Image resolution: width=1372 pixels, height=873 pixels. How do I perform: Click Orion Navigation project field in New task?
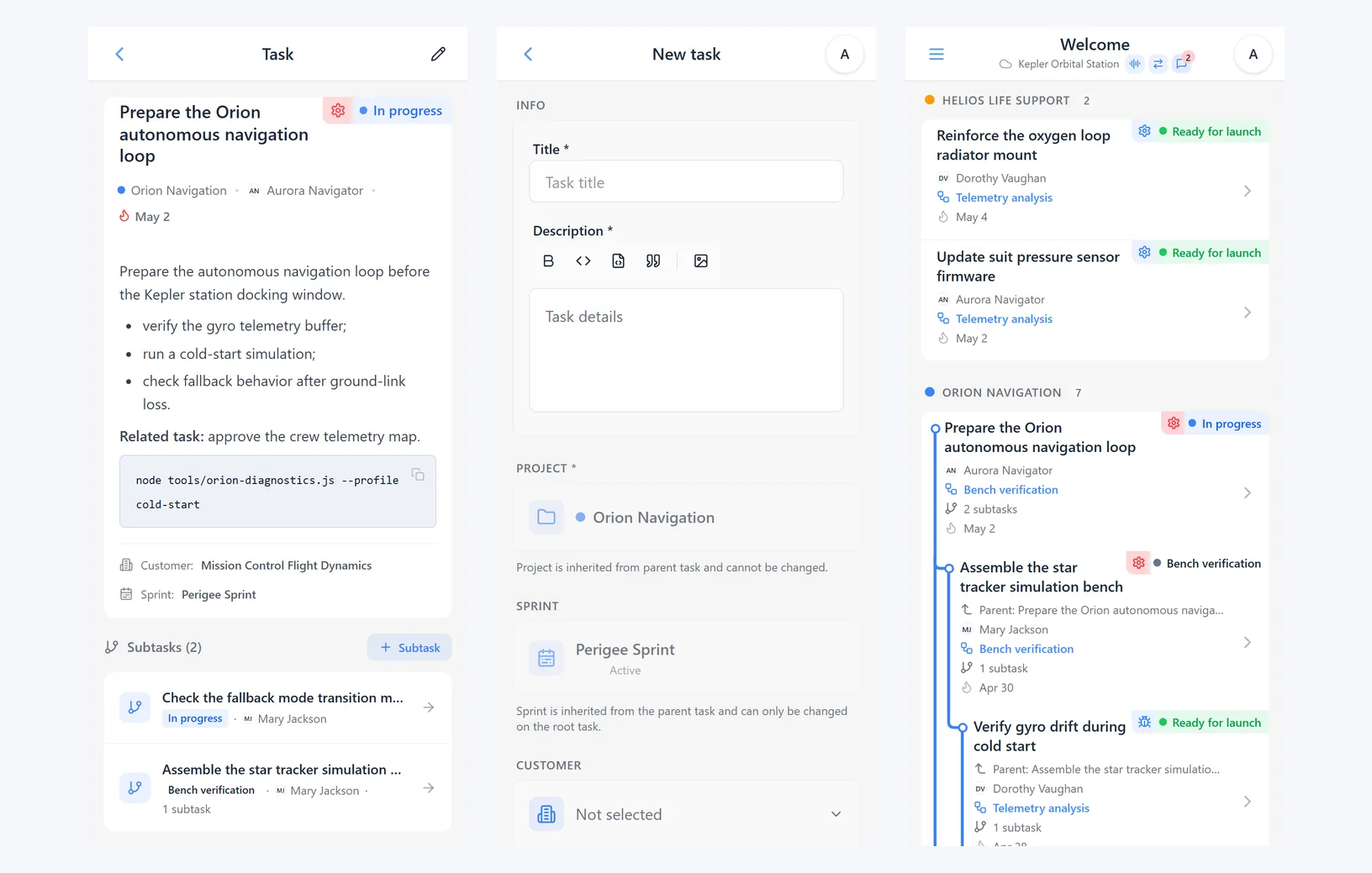tap(686, 517)
